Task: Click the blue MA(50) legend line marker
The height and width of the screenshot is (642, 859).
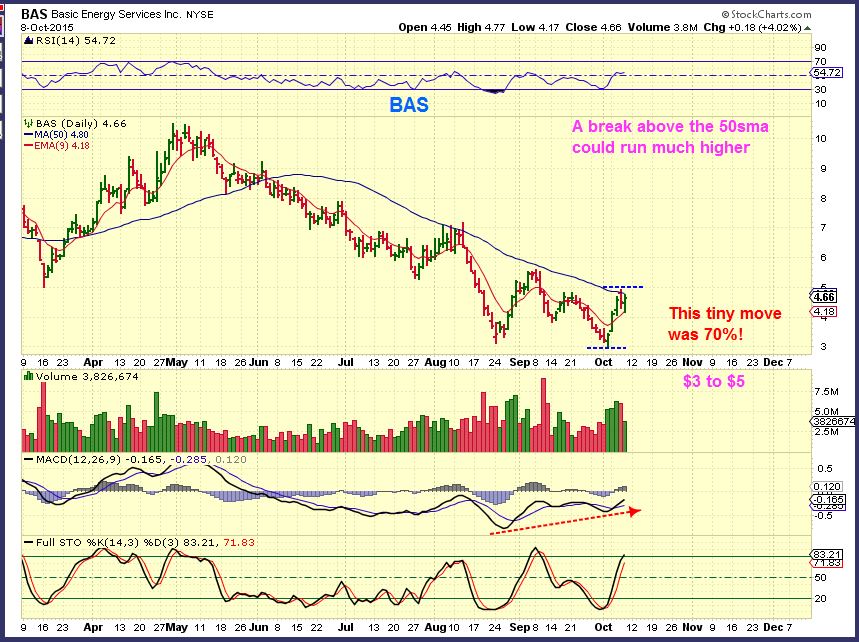Action: pos(29,135)
